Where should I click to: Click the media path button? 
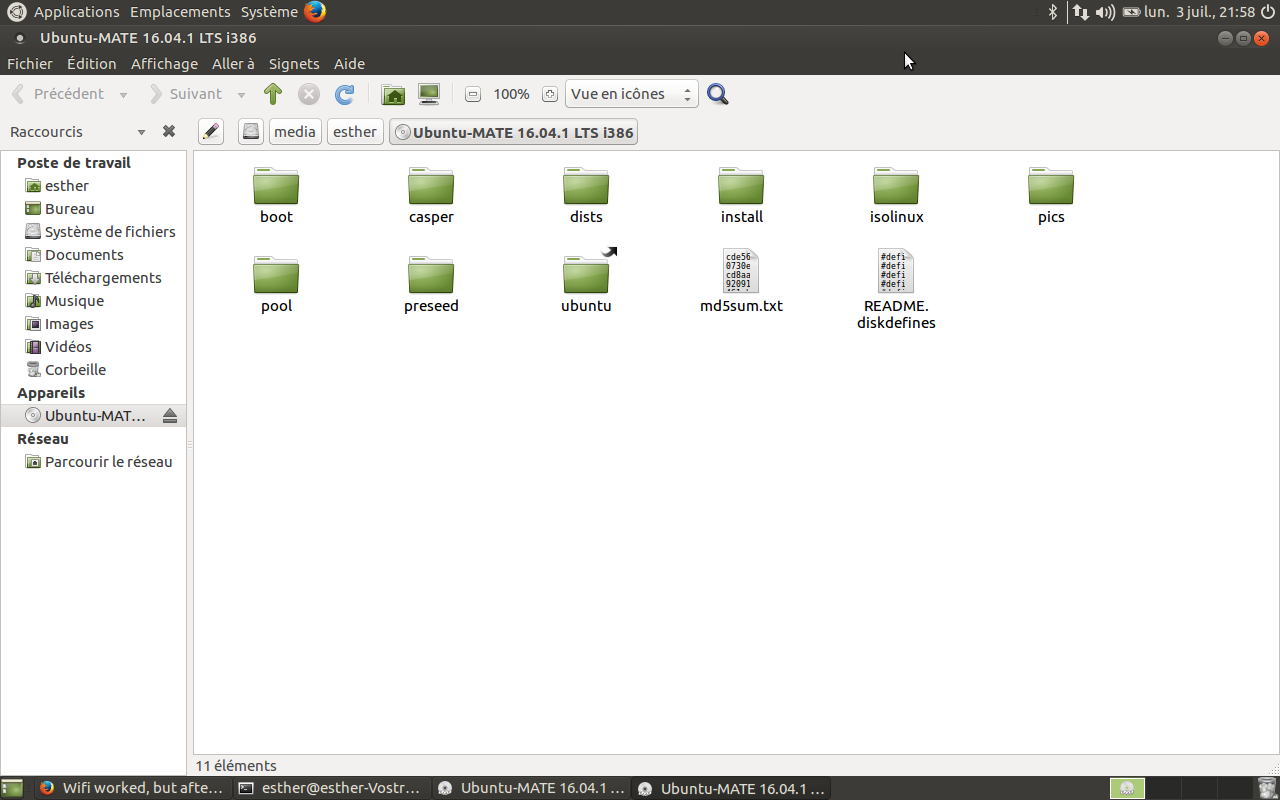(295, 131)
